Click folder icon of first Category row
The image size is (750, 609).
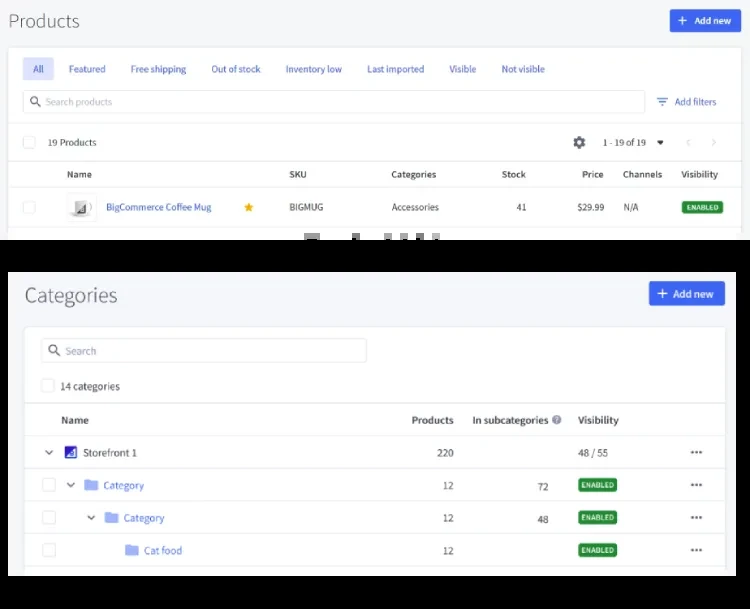[x=91, y=485]
